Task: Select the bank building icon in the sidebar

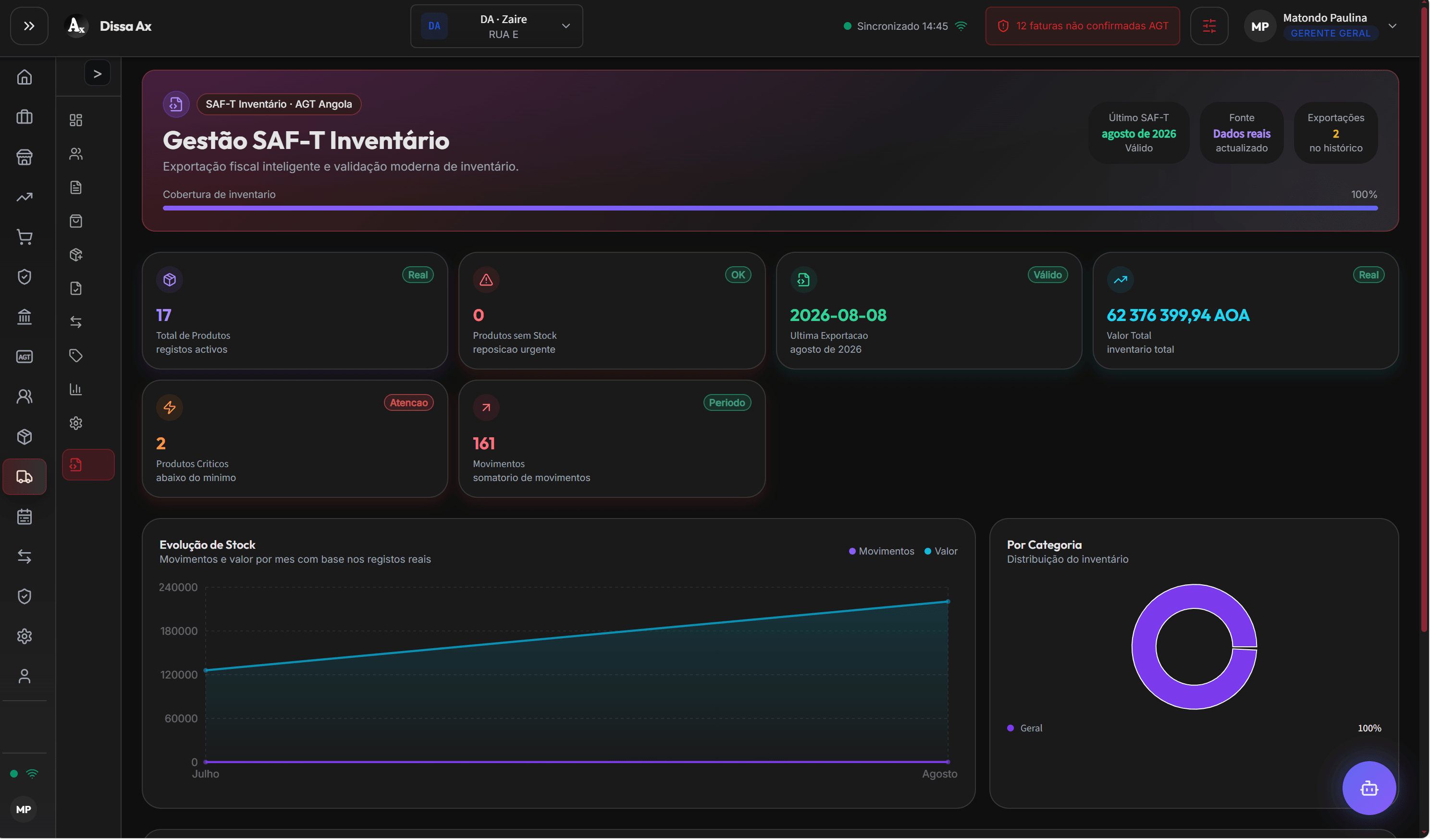Action: (25, 317)
